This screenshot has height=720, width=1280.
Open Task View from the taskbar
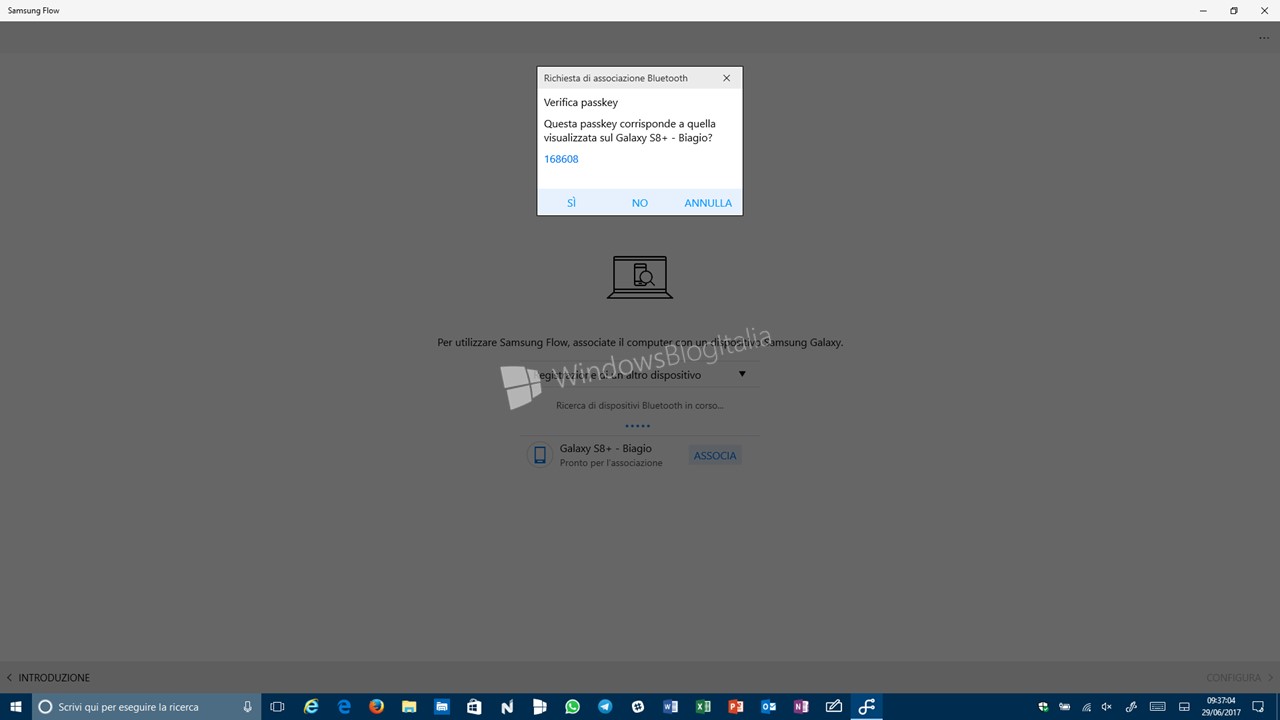pos(278,707)
